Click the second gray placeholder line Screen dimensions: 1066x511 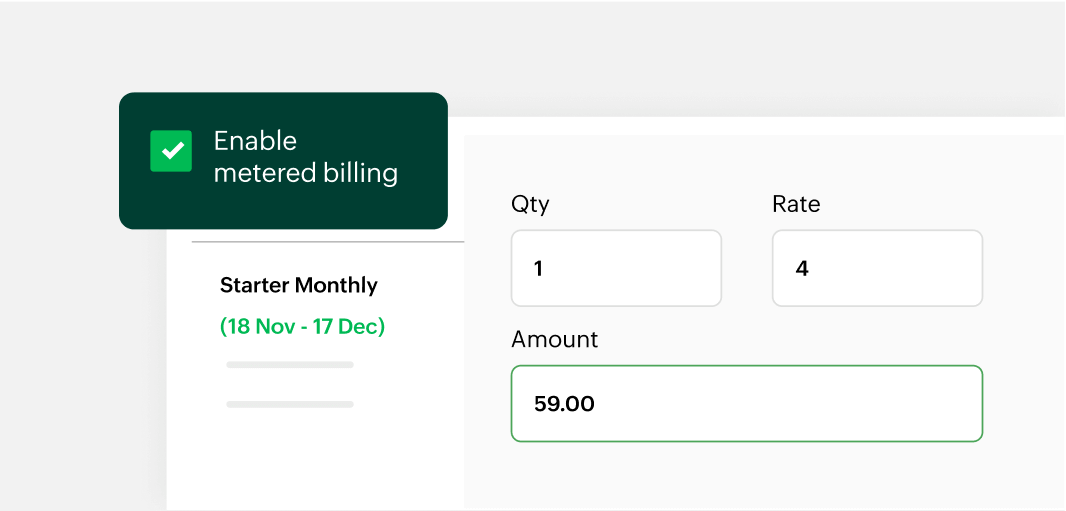click(x=290, y=404)
